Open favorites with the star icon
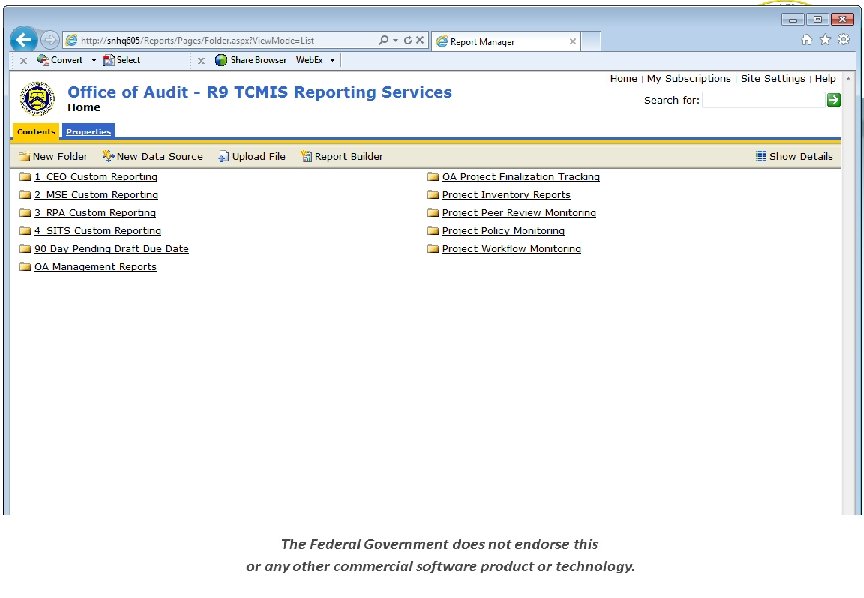The image size is (864, 598). click(x=825, y=40)
